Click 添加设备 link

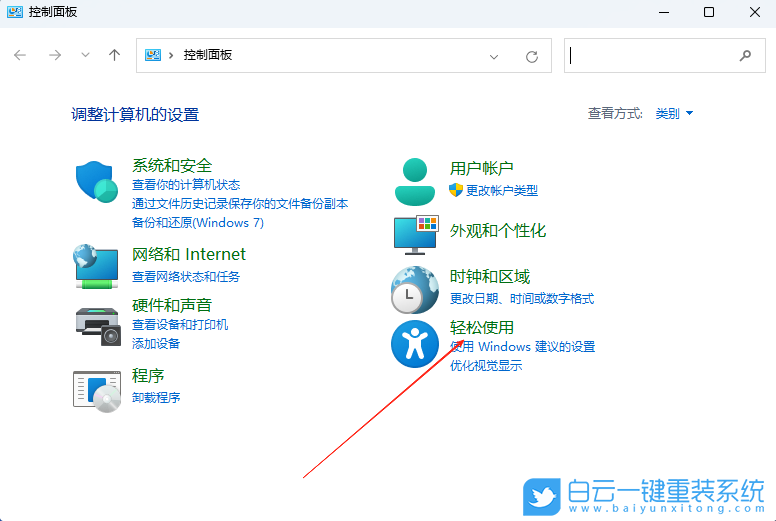156,344
